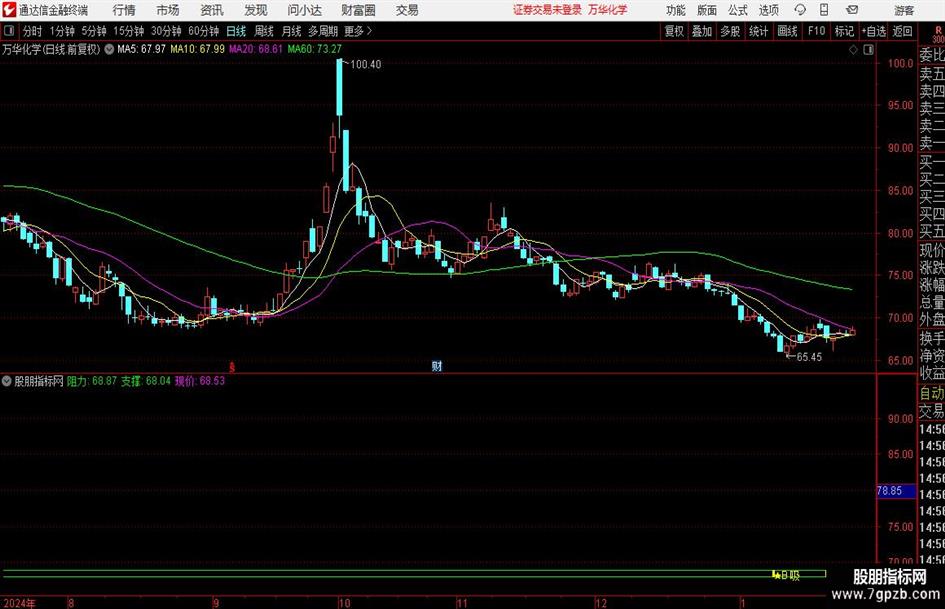Click the 自动 label in right panel
This screenshot has width=945, height=609.
pyautogui.click(x=932, y=393)
